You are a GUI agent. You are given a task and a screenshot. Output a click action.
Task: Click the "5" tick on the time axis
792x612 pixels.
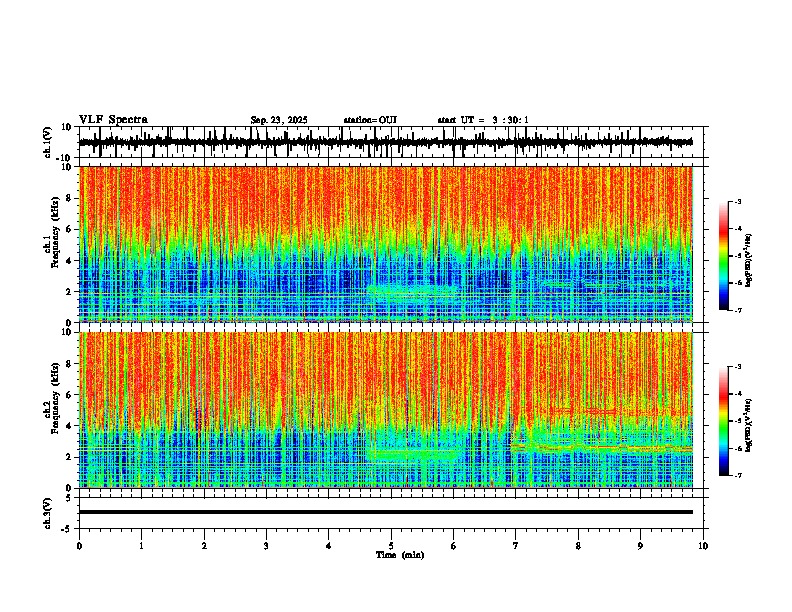click(391, 546)
